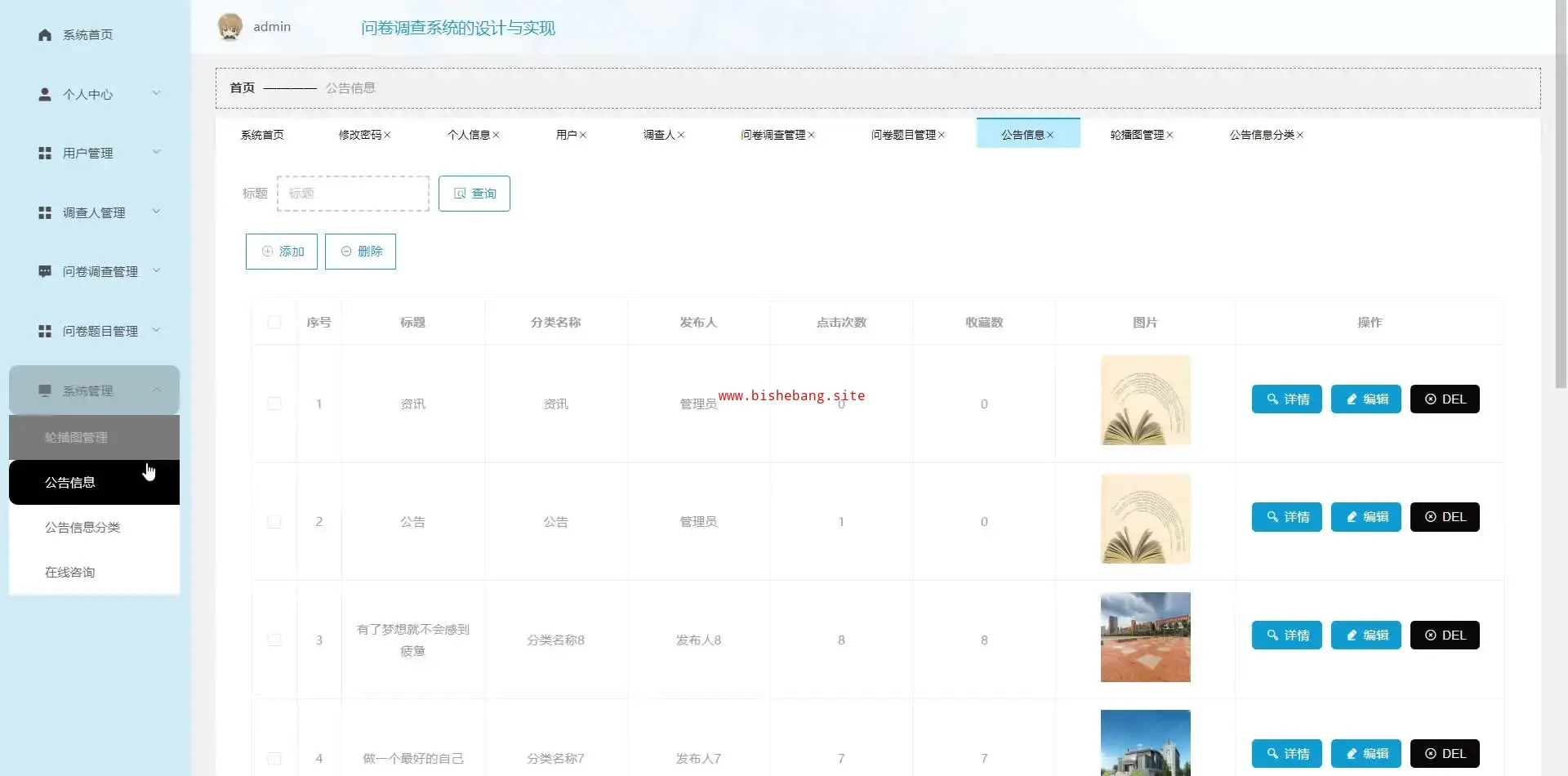Click the home icon beside 系统首页

[x=45, y=35]
